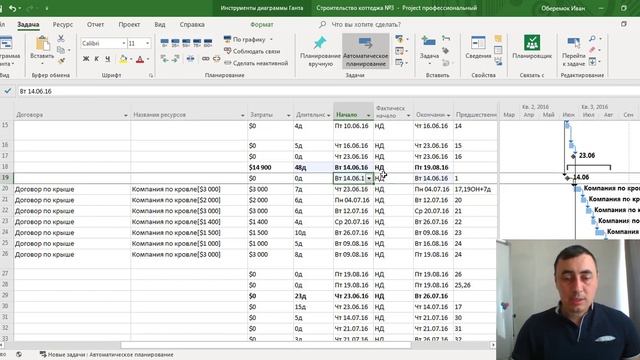The image size is (640, 360).
Task: Click the Paste clipboard icon
Action: pyautogui.click(x=42, y=44)
